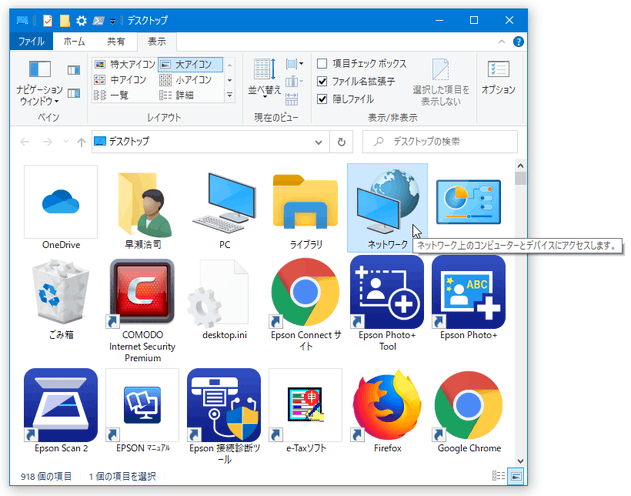Collapse the ribbon with the chevron

(x=501, y=41)
